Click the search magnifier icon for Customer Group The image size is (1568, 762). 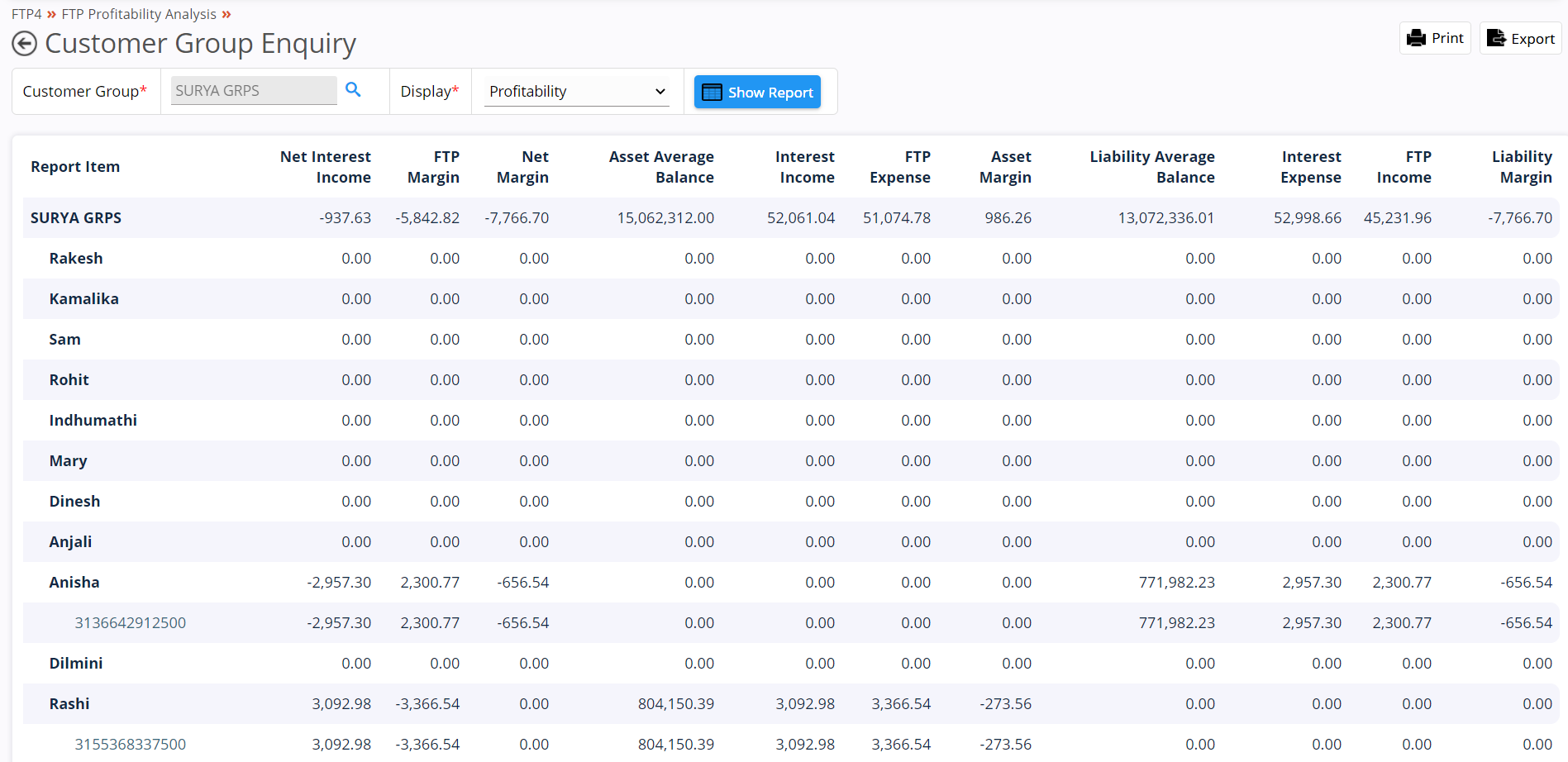click(x=353, y=90)
